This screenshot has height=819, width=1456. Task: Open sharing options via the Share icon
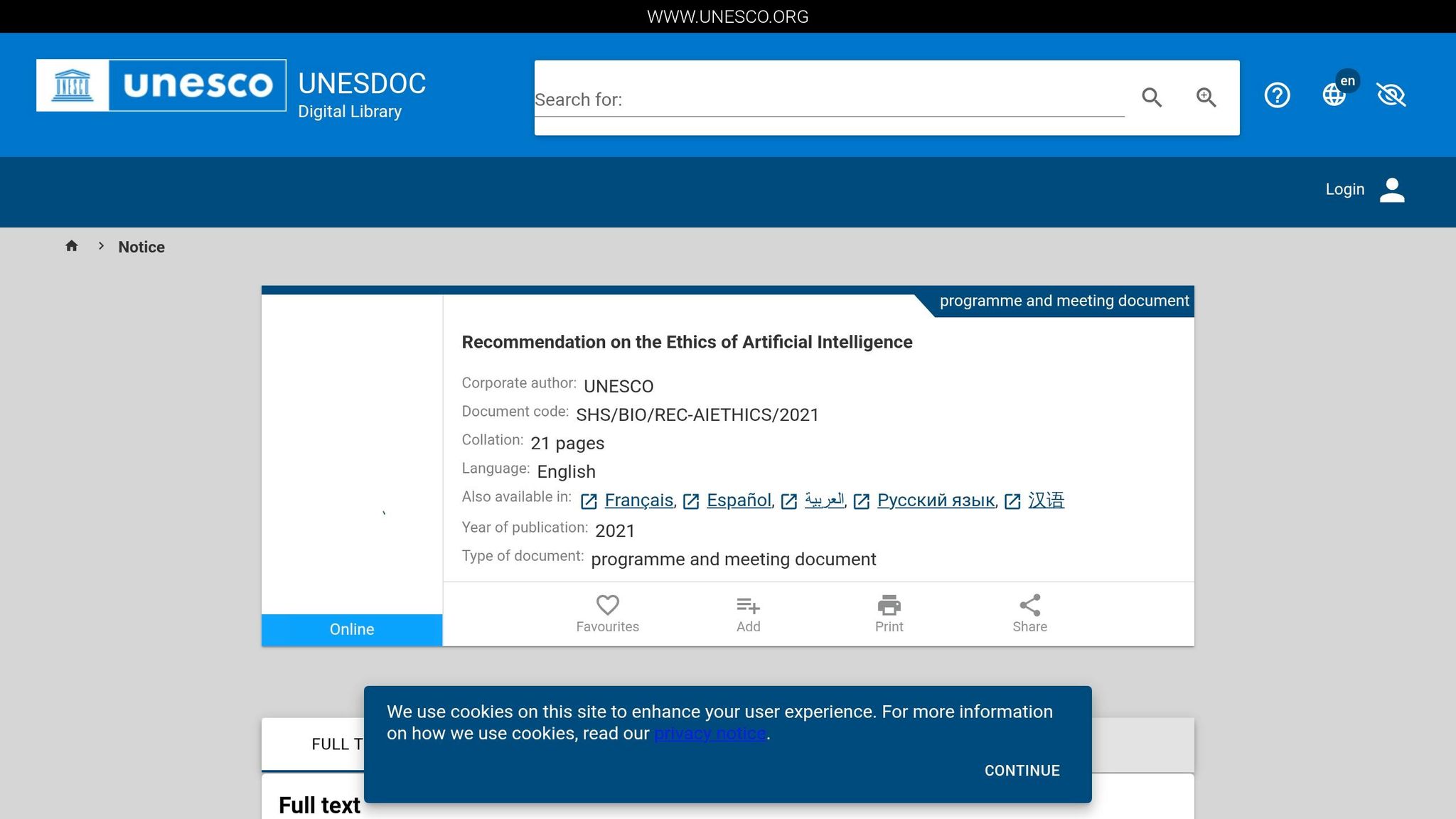[x=1029, y=605]
